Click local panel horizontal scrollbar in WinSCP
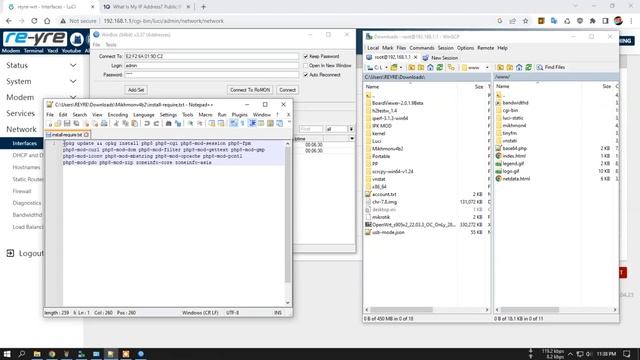Screen dimensions: 640x360 coord(401,310)
